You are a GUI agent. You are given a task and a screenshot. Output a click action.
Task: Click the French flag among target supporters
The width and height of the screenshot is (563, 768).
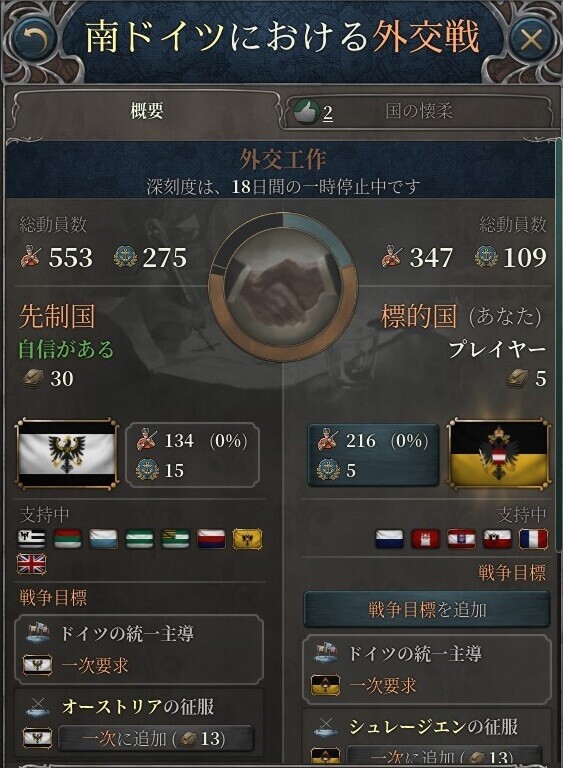[x=533, y=539]
